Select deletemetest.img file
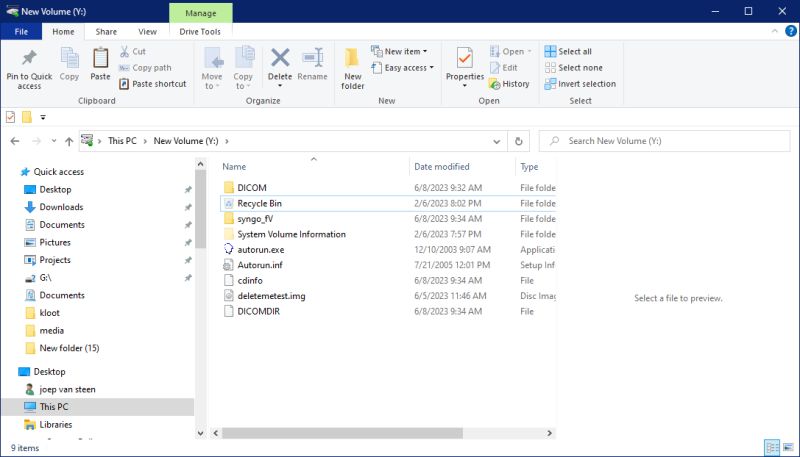The height and width of the screenshot is (457, 800). coord(271,296)
